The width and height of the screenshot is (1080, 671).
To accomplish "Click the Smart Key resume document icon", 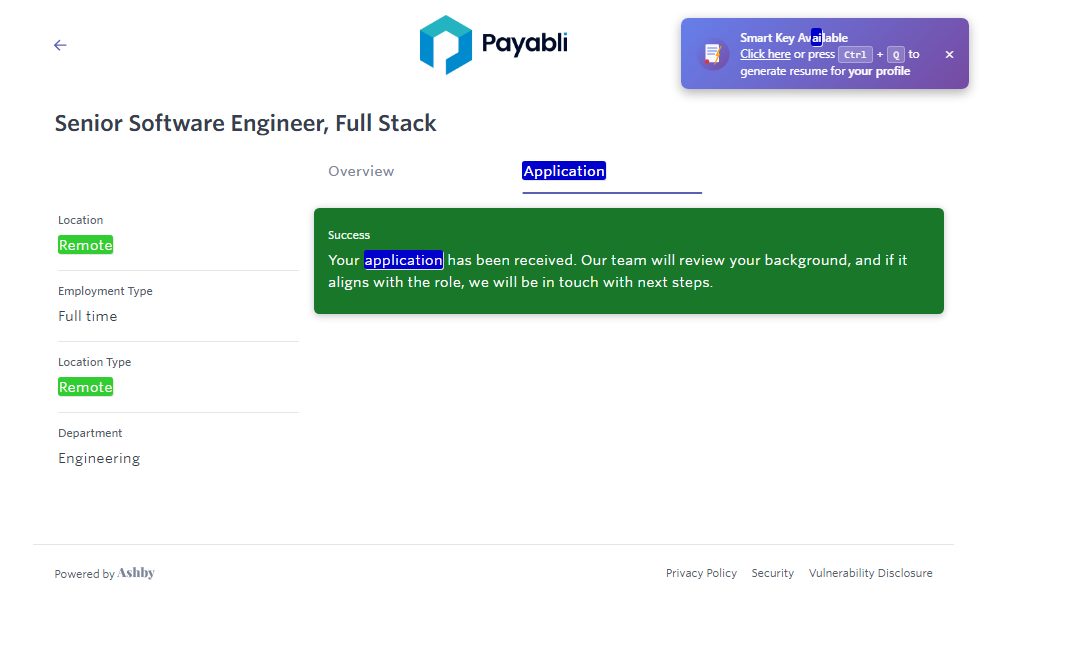I will tap(712, 54).
